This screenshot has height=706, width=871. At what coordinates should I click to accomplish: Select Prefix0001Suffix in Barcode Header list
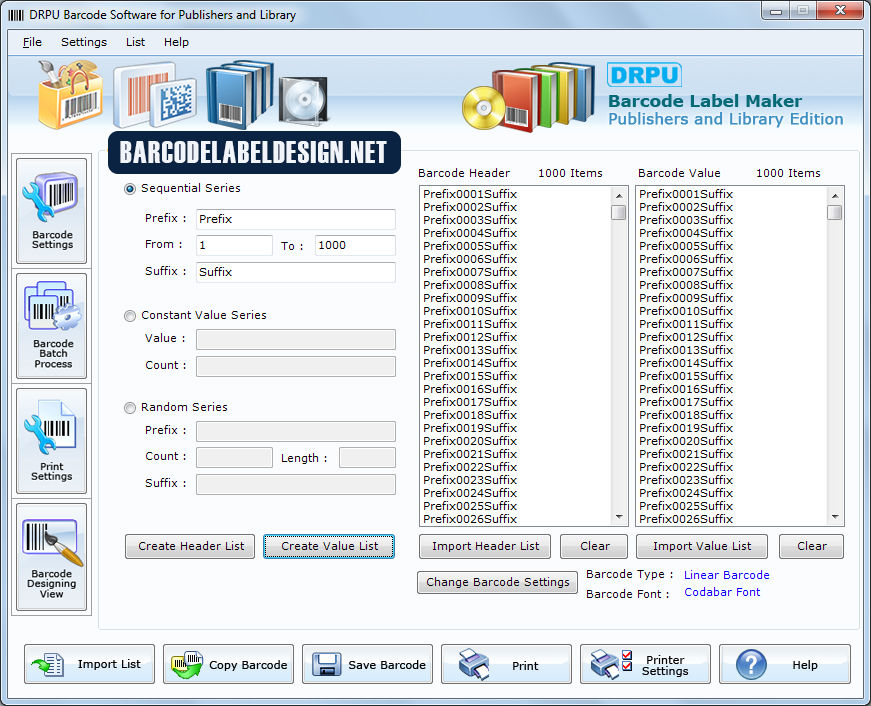click(470, 194)
